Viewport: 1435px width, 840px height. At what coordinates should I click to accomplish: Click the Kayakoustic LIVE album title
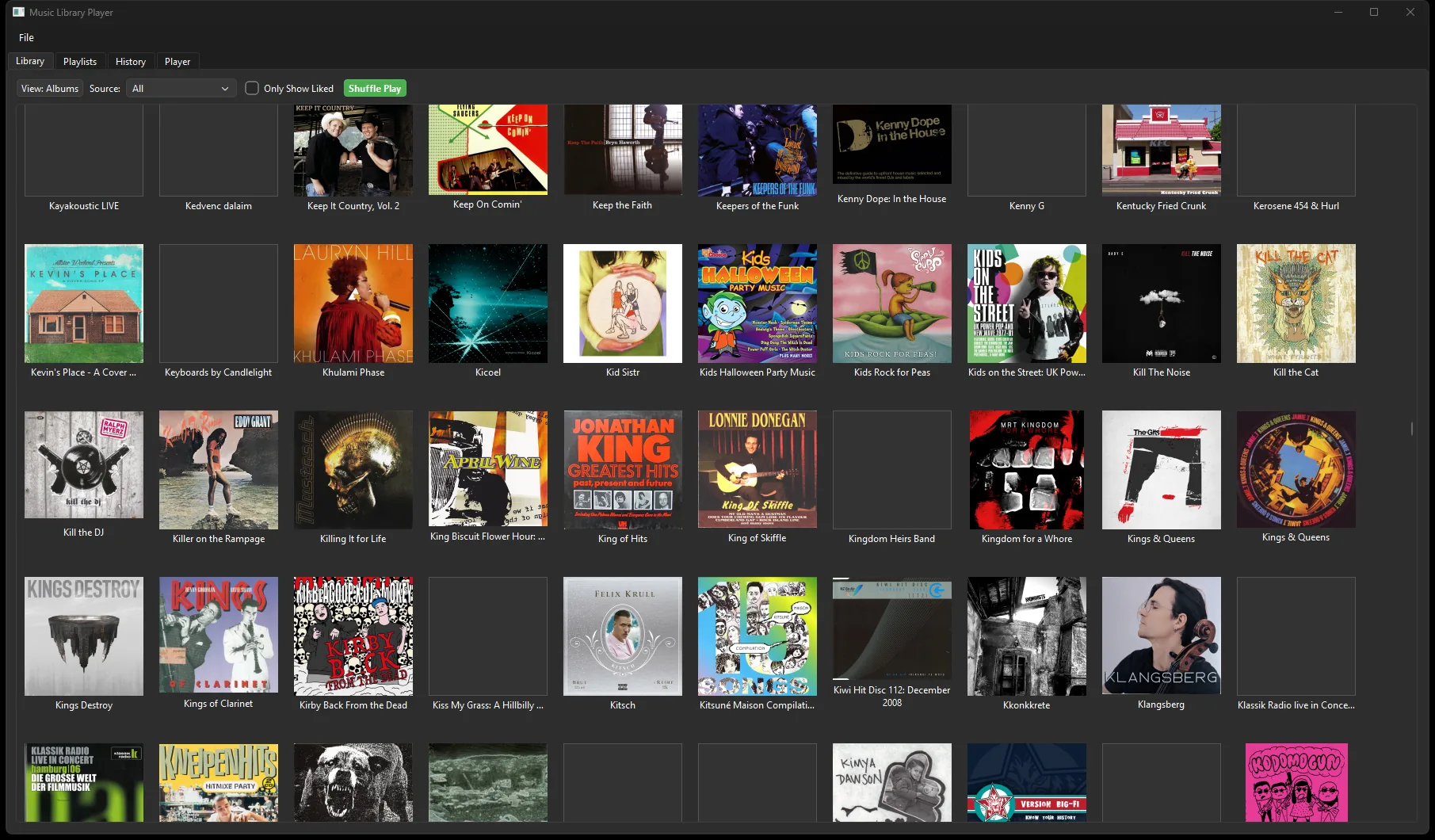point(84,206)
